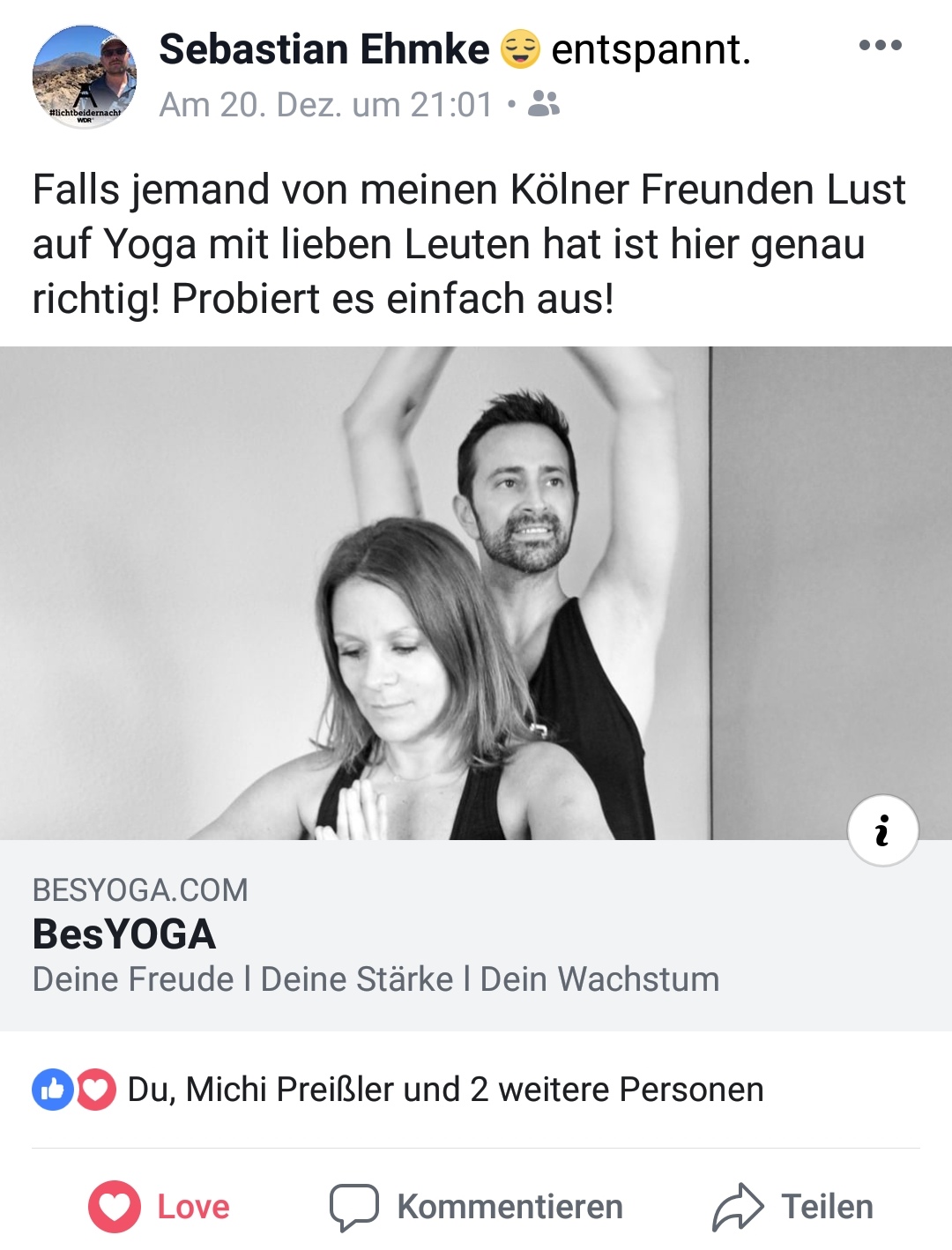This screenshot has width=952, height=1250.
Task: Open the post timestamp 20. Dez. um 21:01
Action: (326, 105)
